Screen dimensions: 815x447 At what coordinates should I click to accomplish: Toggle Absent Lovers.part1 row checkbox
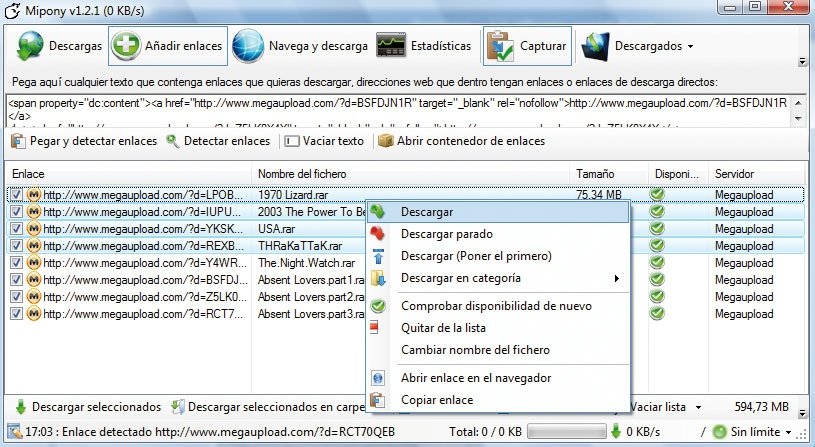point(17,280)
